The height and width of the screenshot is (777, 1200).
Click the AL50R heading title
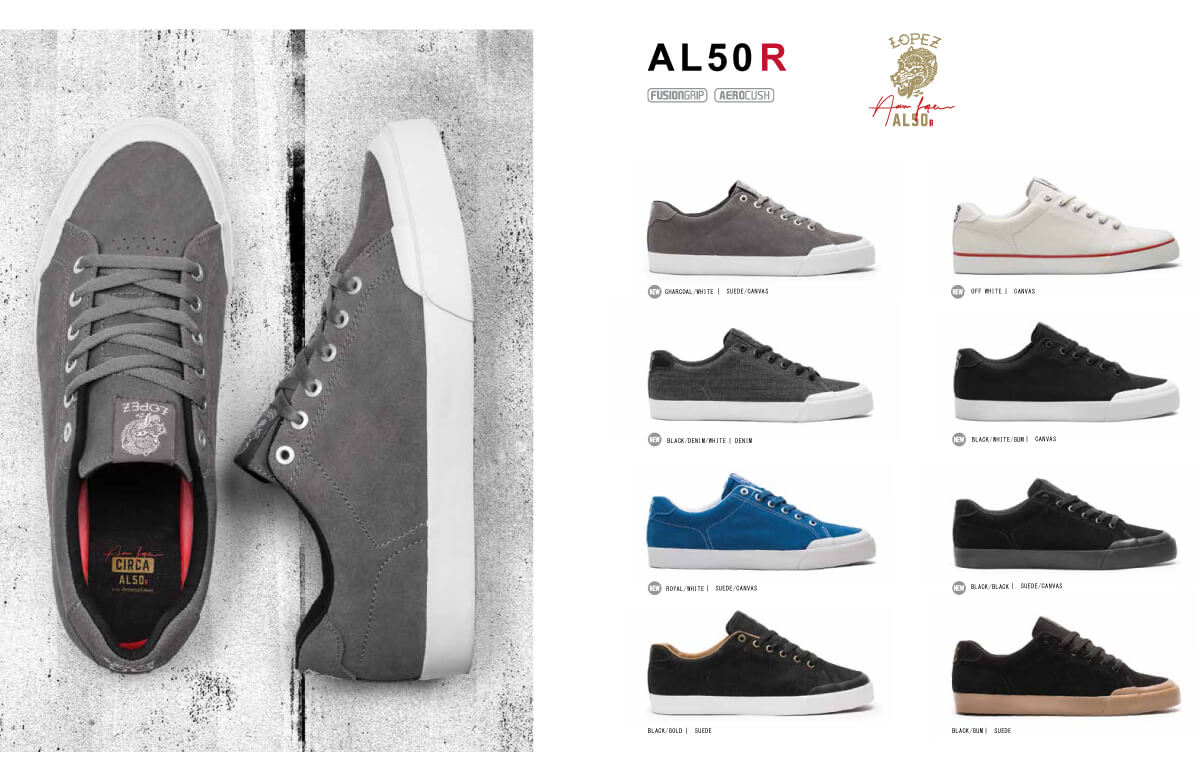click(x=717, y=58)
